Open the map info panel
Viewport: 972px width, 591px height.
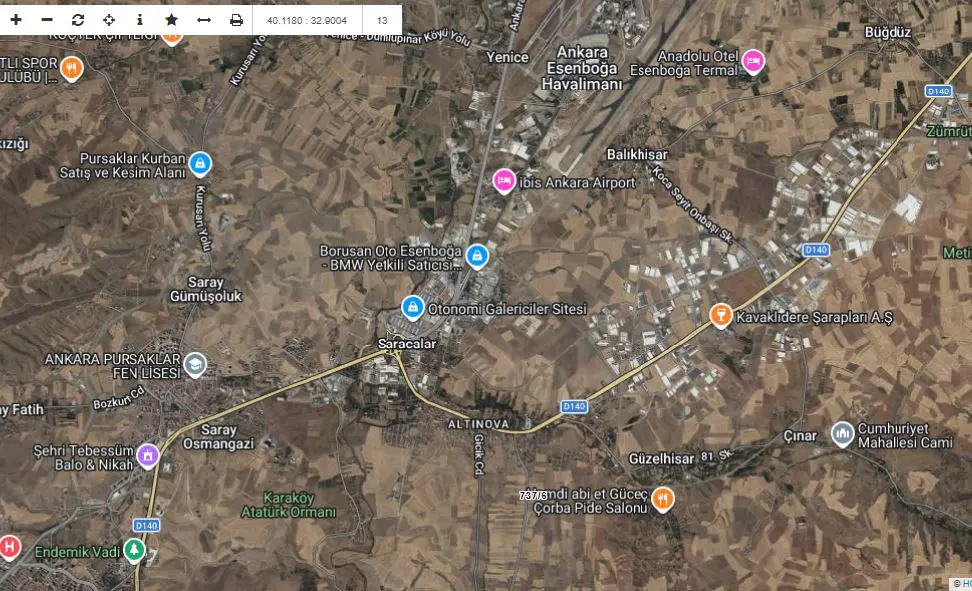tap(140, 20)
